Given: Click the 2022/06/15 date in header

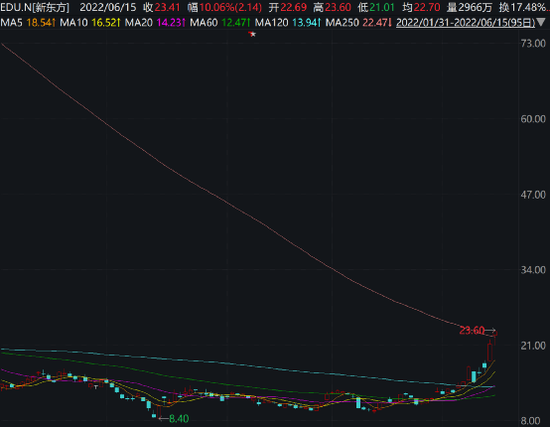Looking at the screenshot, I should click(x=108, y=7).
